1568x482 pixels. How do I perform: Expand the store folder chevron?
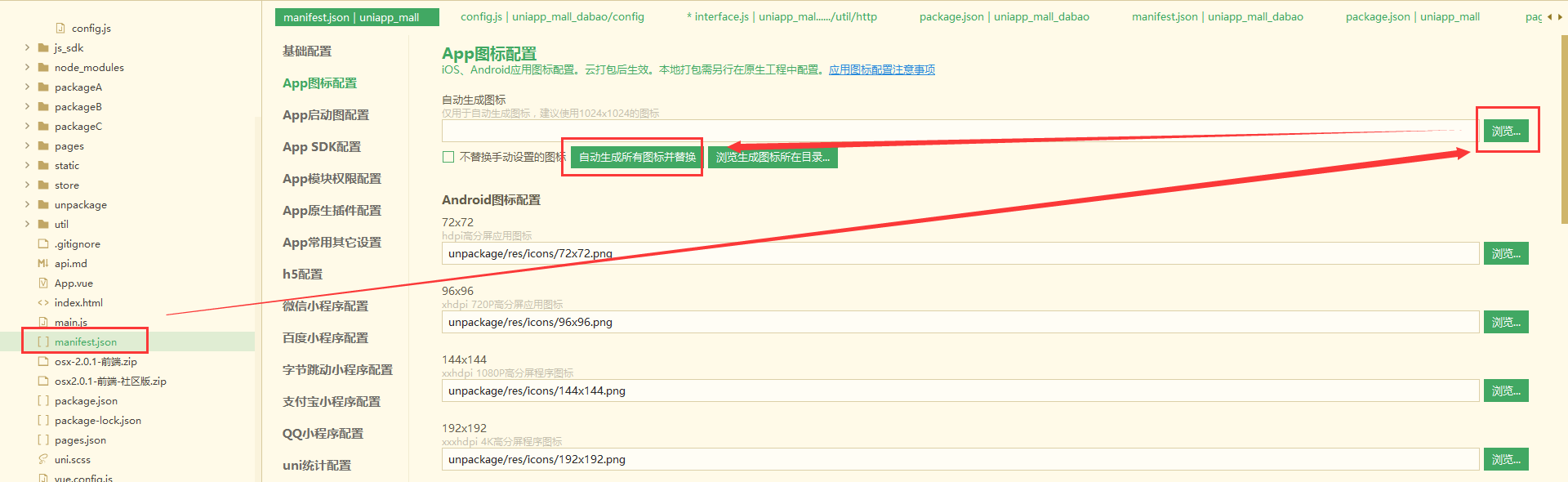tap(27, 185)
